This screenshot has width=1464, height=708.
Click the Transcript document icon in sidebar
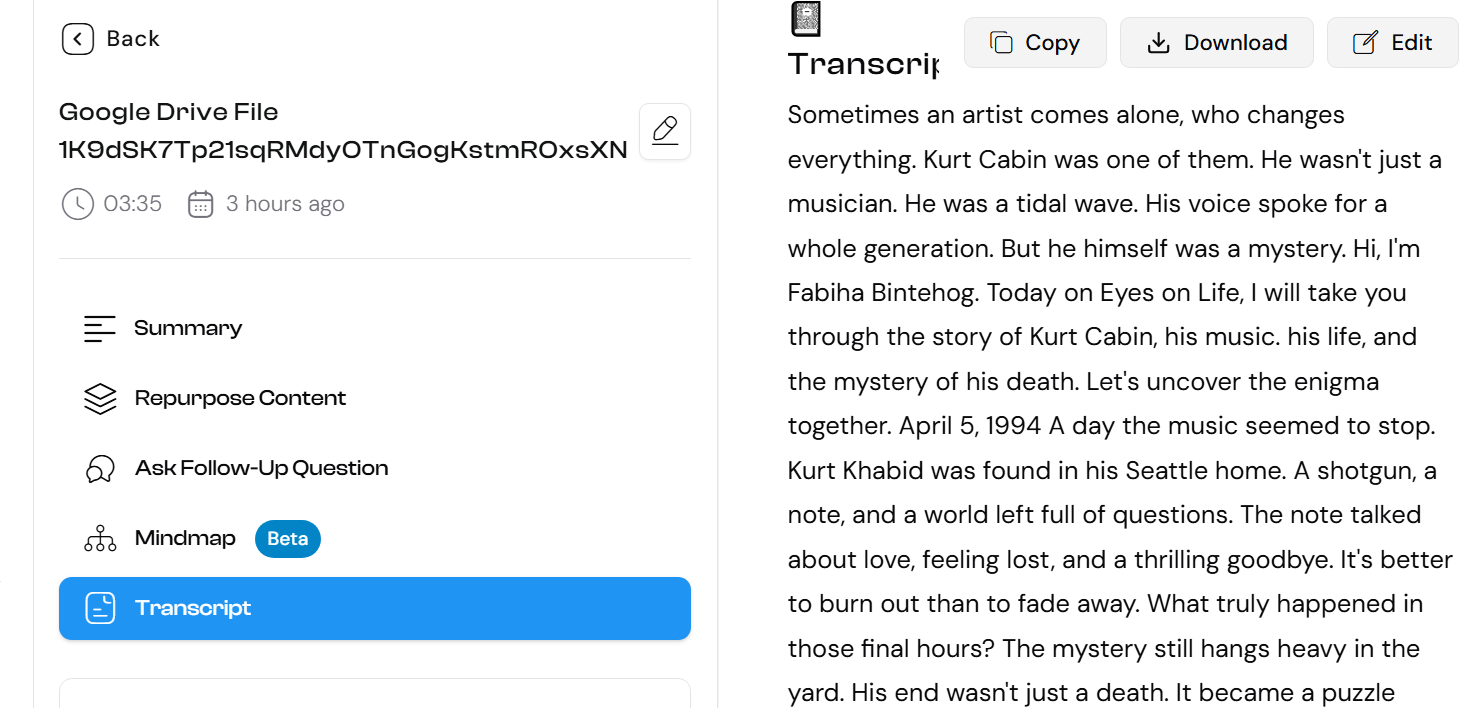coord(100,608)
